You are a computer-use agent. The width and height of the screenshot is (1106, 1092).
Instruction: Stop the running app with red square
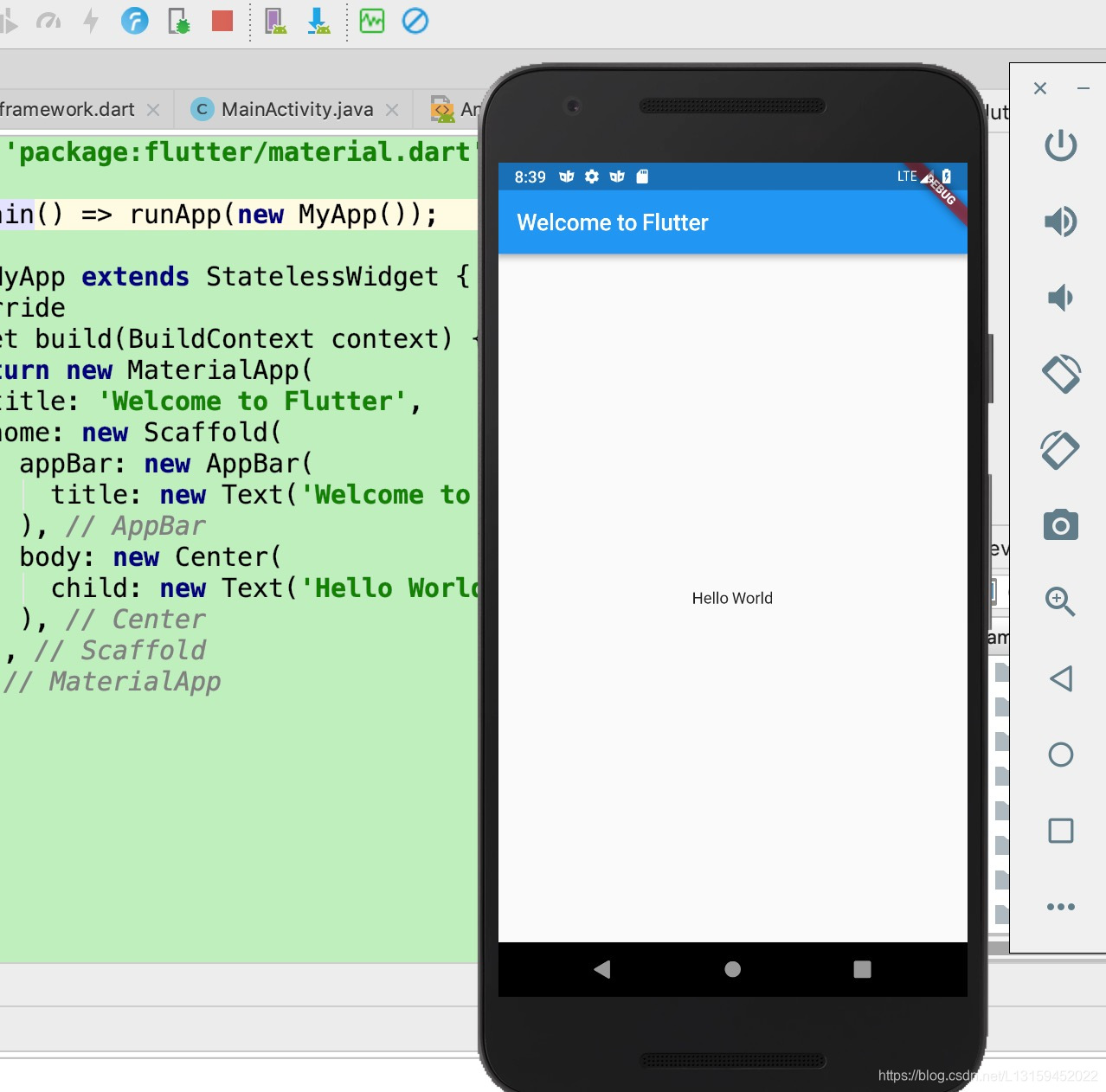[x=222, y=21]
